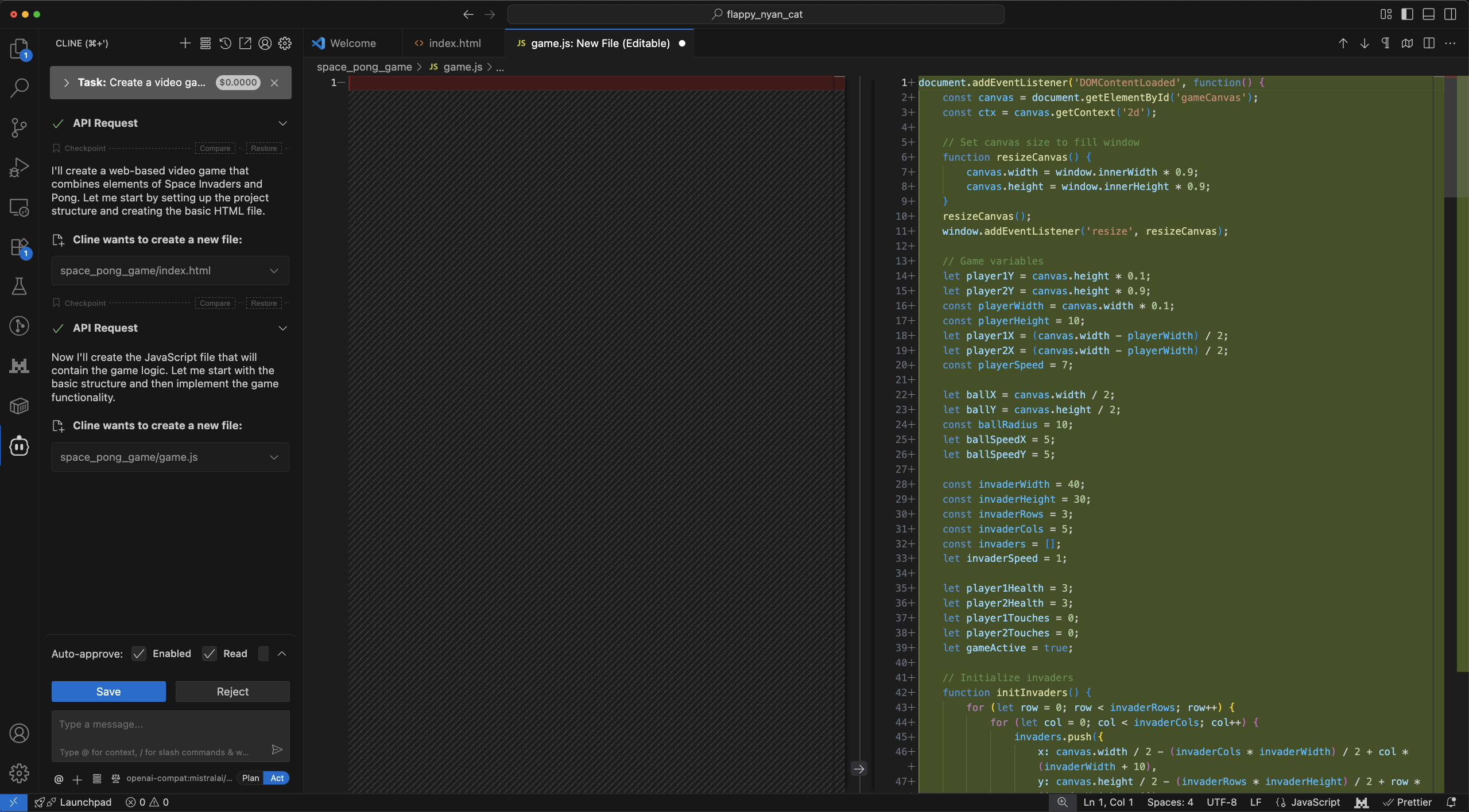Open Run and Debug view
The width and height of the screenshot is (1469, 812).
click(19, 168)
